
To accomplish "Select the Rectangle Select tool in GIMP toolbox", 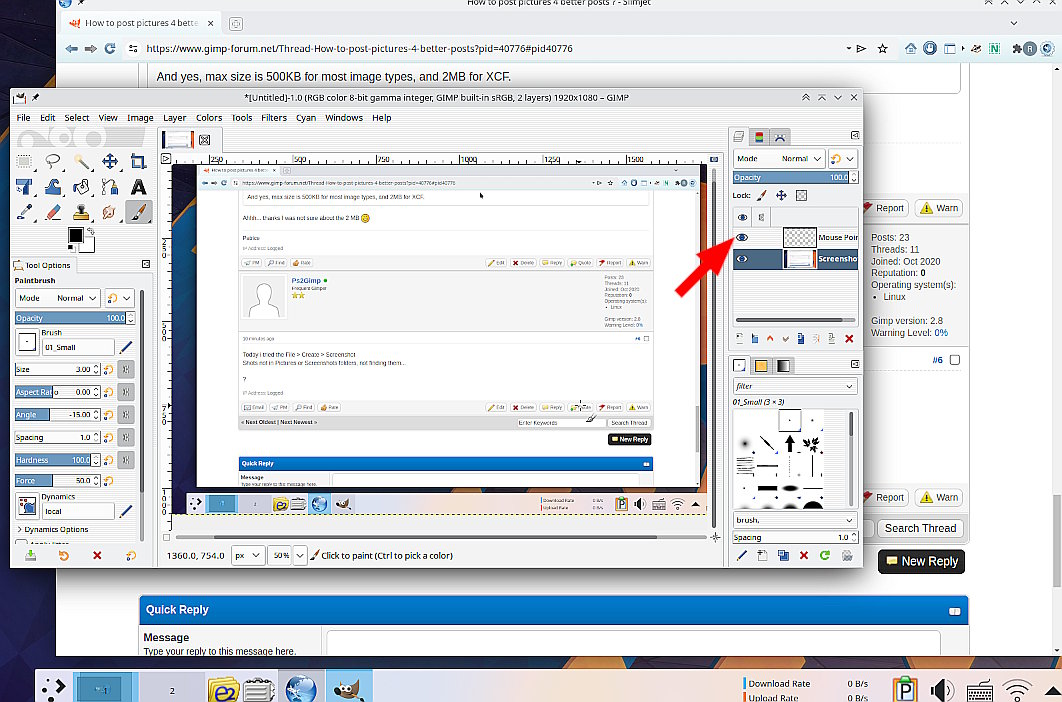I will (24, 161).
